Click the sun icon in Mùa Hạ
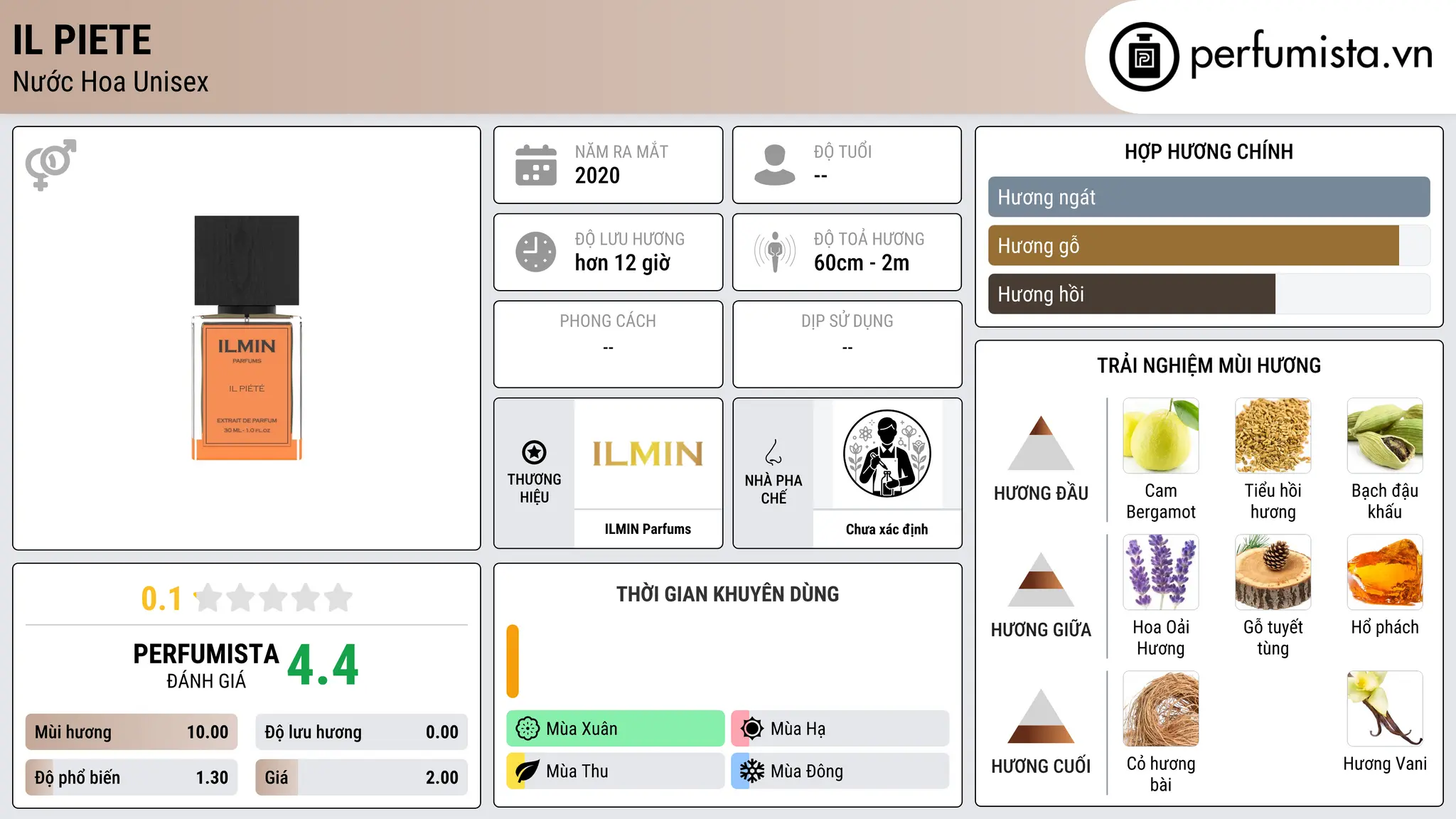Image resolution: width=1456 pixels, height=819 pixels. [x=752, y=729]
